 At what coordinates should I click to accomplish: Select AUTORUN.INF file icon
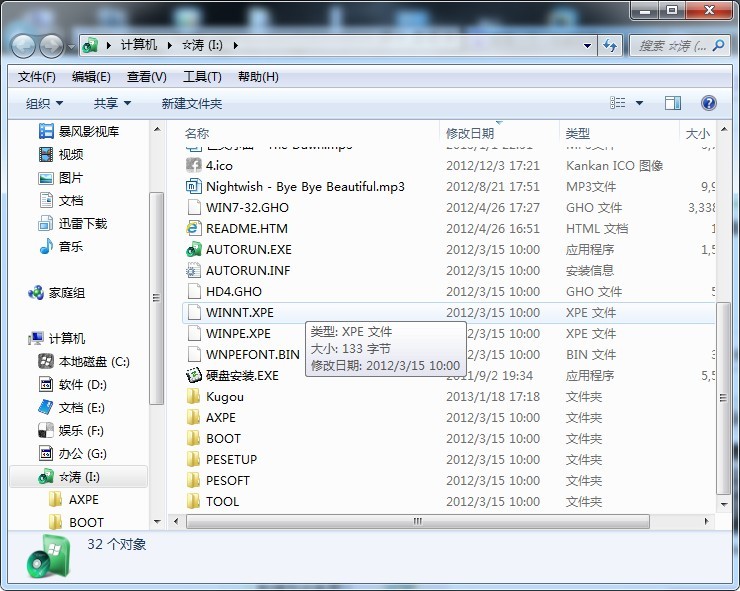(193, 270)
